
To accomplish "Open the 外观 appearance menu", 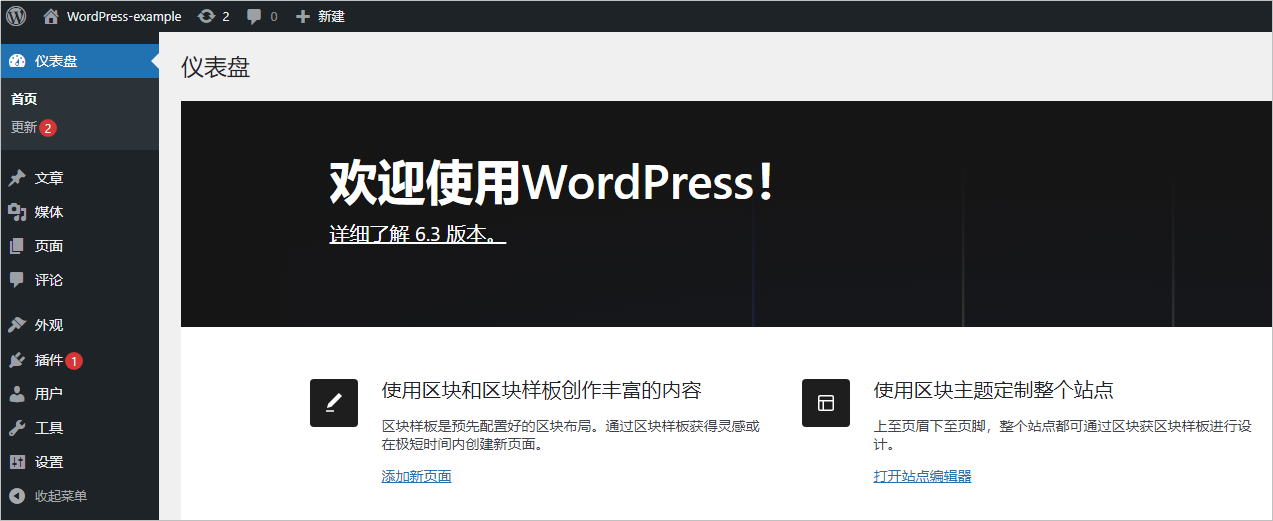I will 49,325.
